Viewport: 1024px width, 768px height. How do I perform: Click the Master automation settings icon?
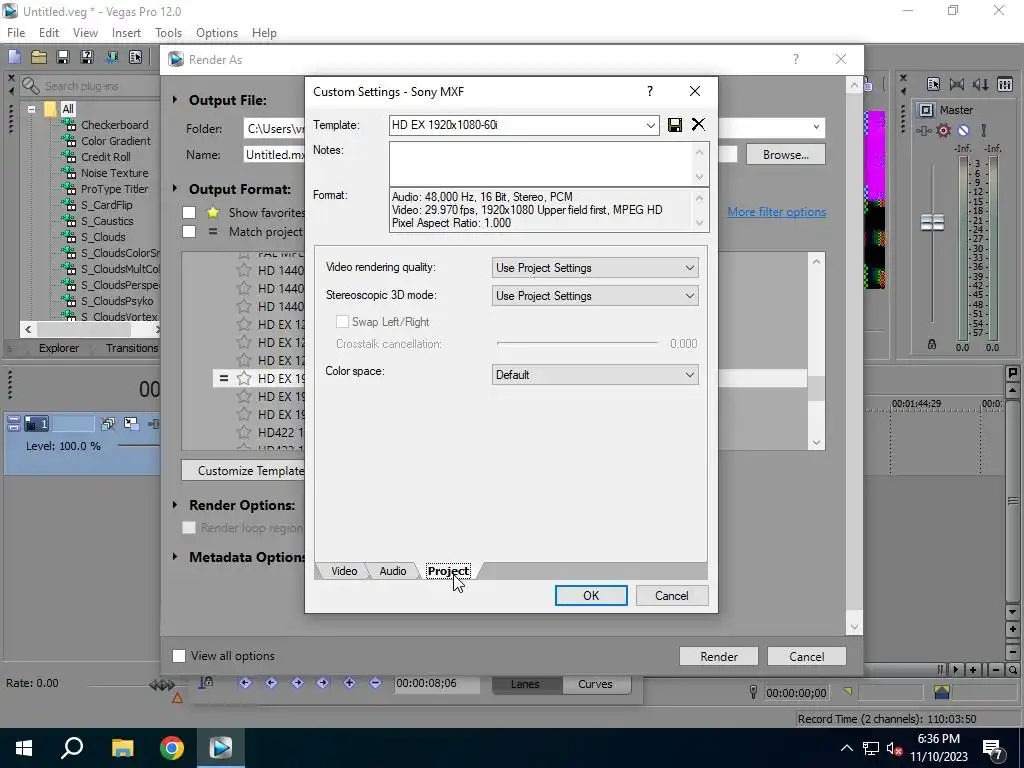tap(984, 130)
